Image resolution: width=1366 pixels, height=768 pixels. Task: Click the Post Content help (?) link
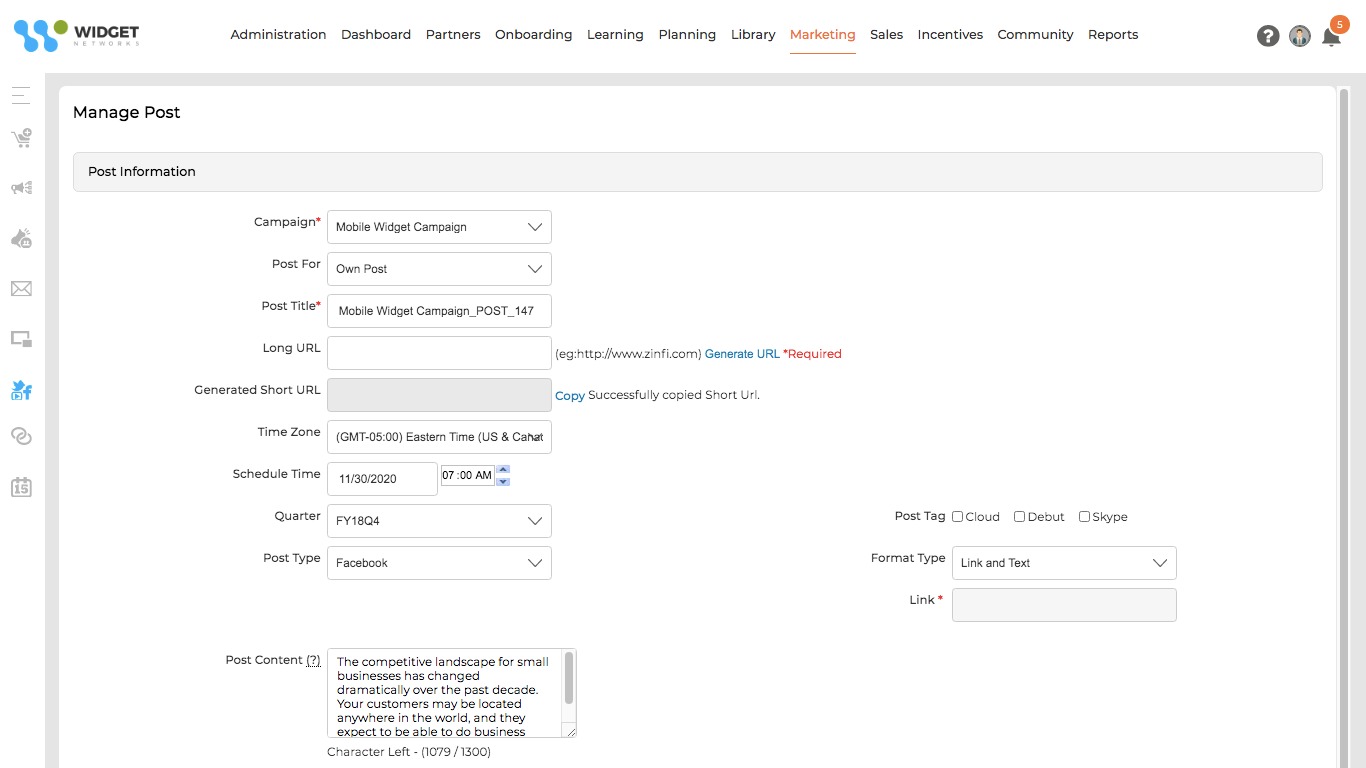[313, 660]
